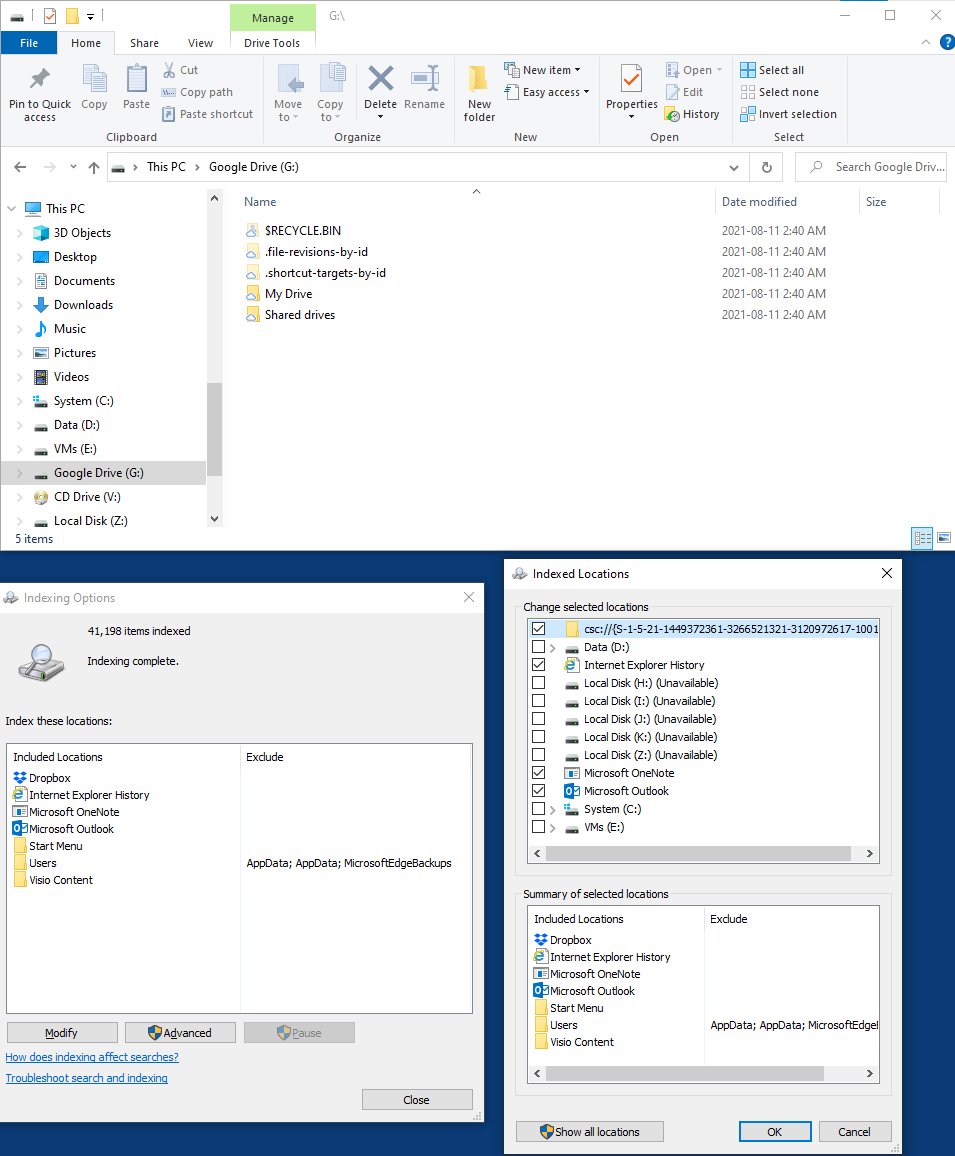Click Invert selection in ribbon

point(788,114)
